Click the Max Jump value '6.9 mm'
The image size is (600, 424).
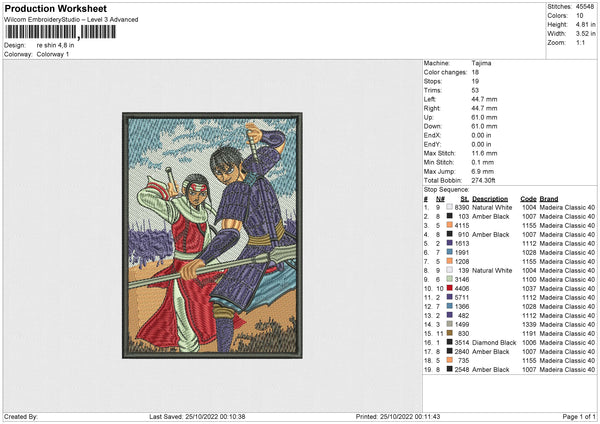click(x=483, y=171)
